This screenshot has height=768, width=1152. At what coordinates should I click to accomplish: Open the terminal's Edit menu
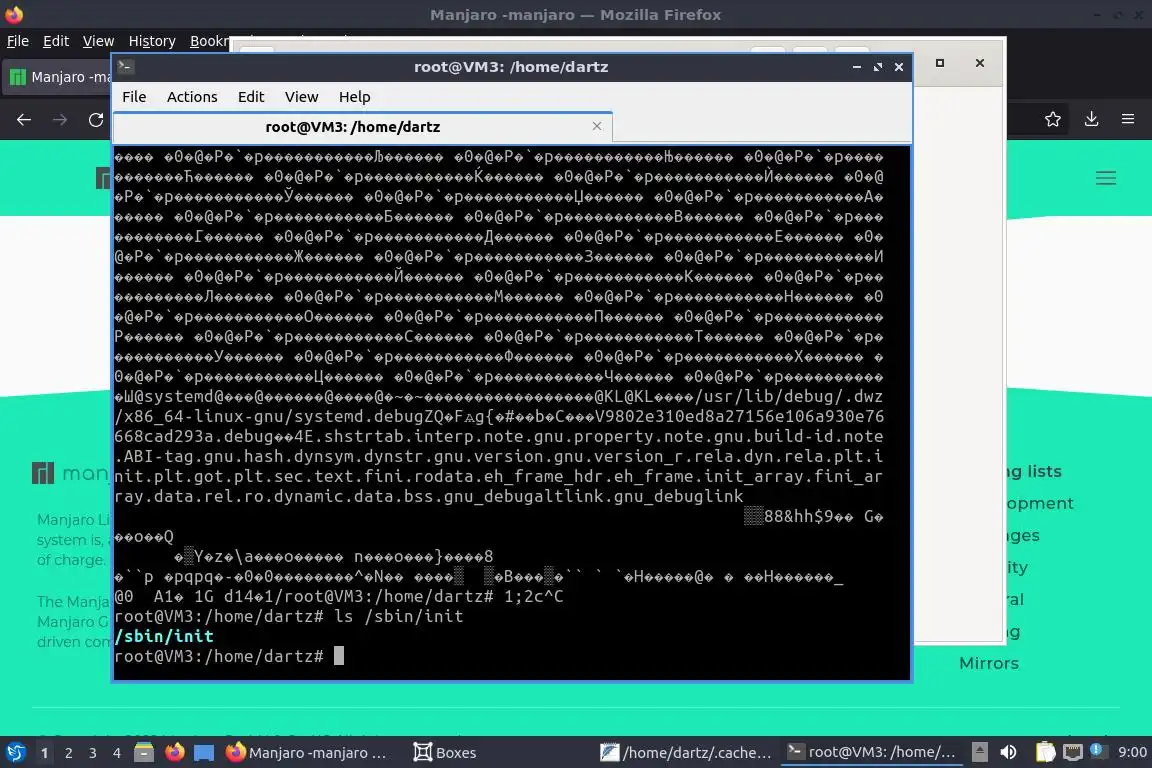pos(251,97)
